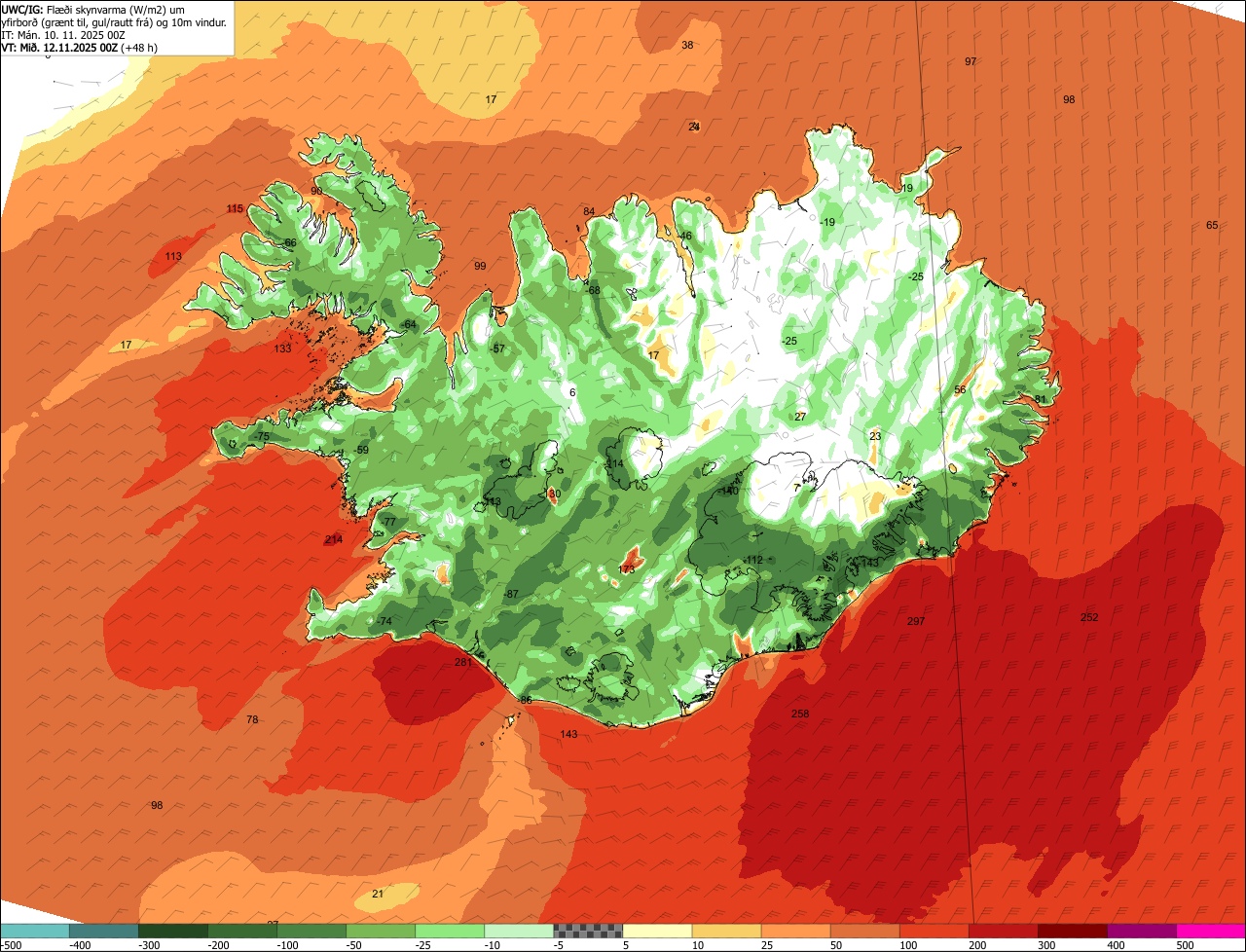Click the flux value 77 on the map
Image resolution: width=1246 pixels, height=952 pixels.
(390, 522)
